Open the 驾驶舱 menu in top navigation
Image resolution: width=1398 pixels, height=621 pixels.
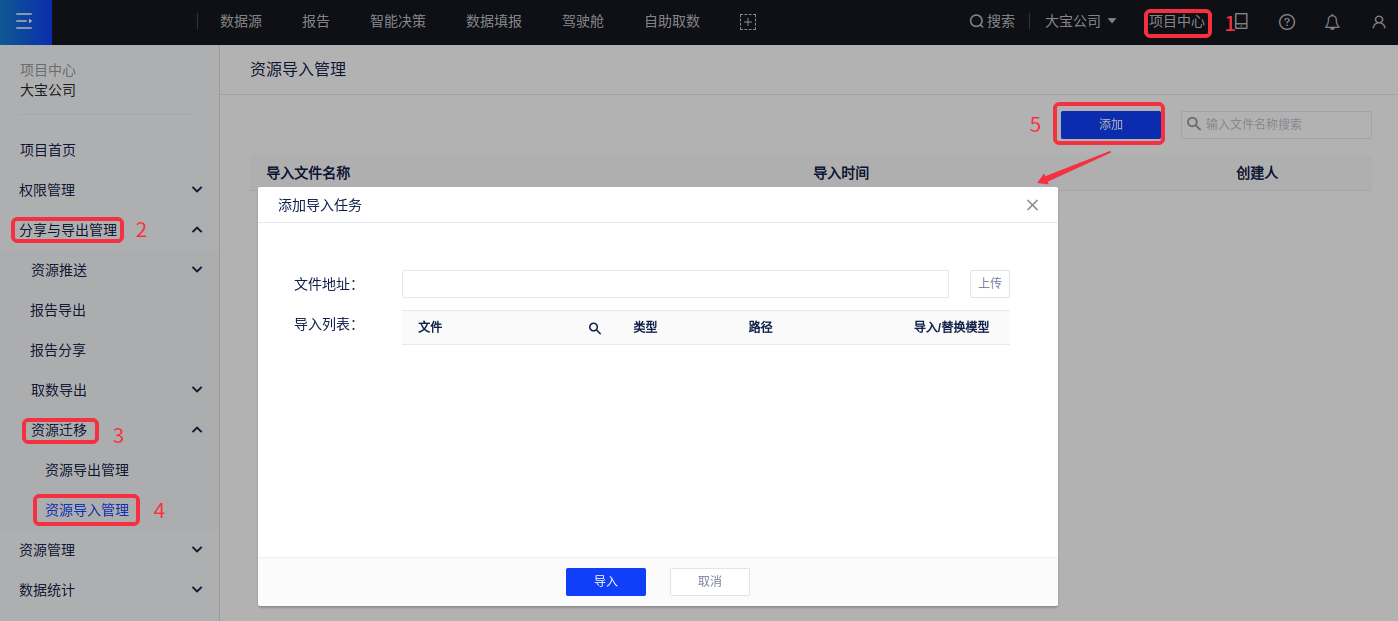tap(583, 22)
